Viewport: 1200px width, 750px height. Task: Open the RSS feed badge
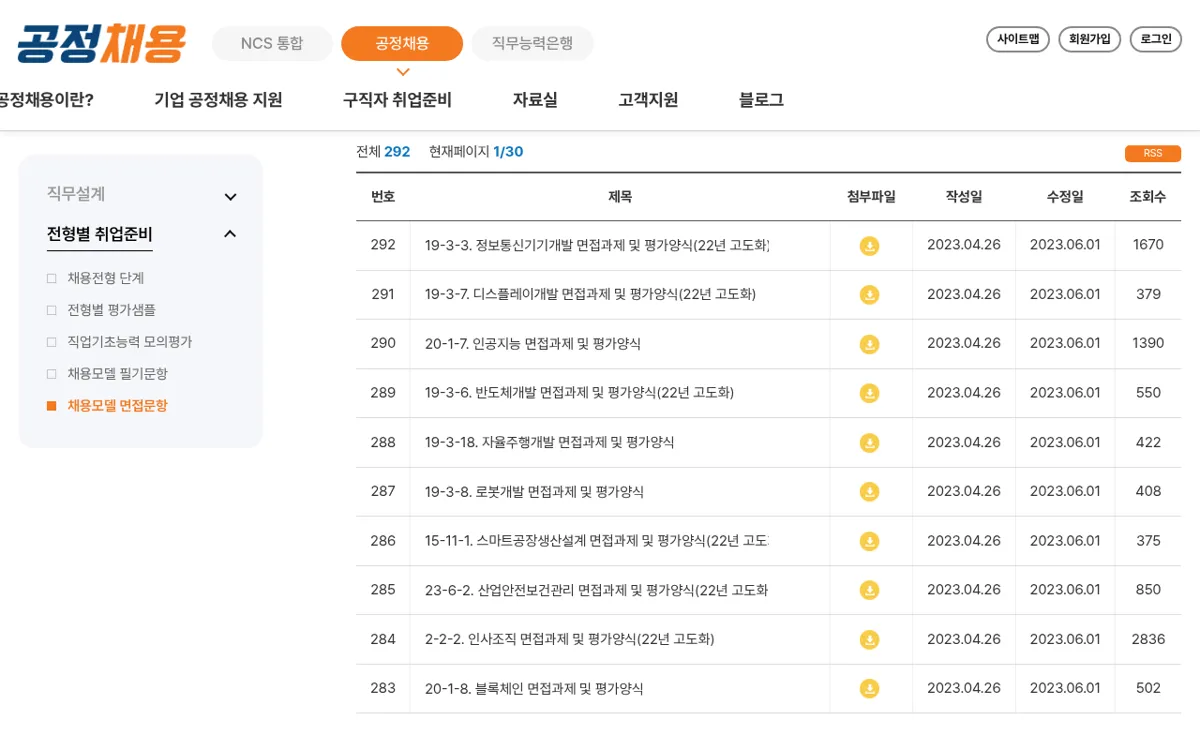1153,153
